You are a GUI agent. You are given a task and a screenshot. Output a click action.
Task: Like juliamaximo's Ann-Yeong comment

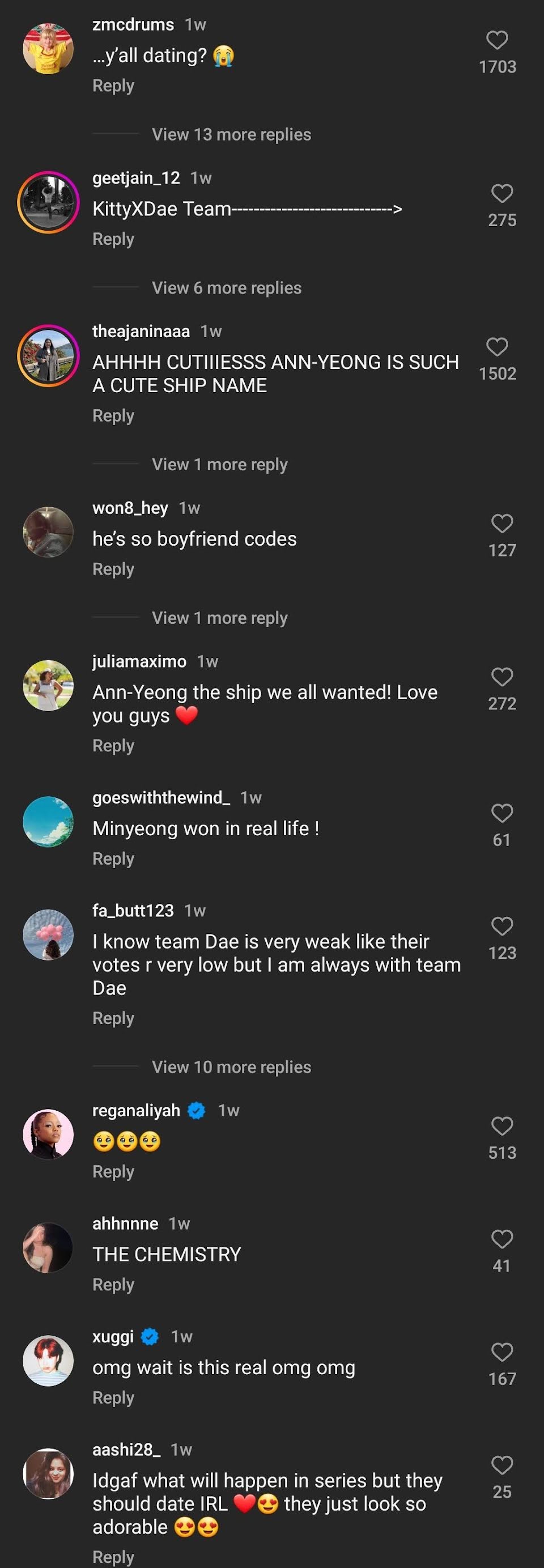(x=502, y=677)
